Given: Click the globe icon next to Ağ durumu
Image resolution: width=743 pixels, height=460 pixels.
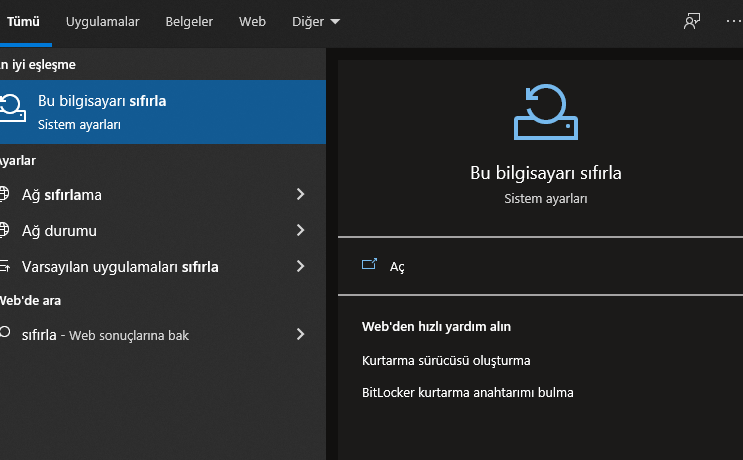Looking at the screenshot, I should click(x=5, y=231).
